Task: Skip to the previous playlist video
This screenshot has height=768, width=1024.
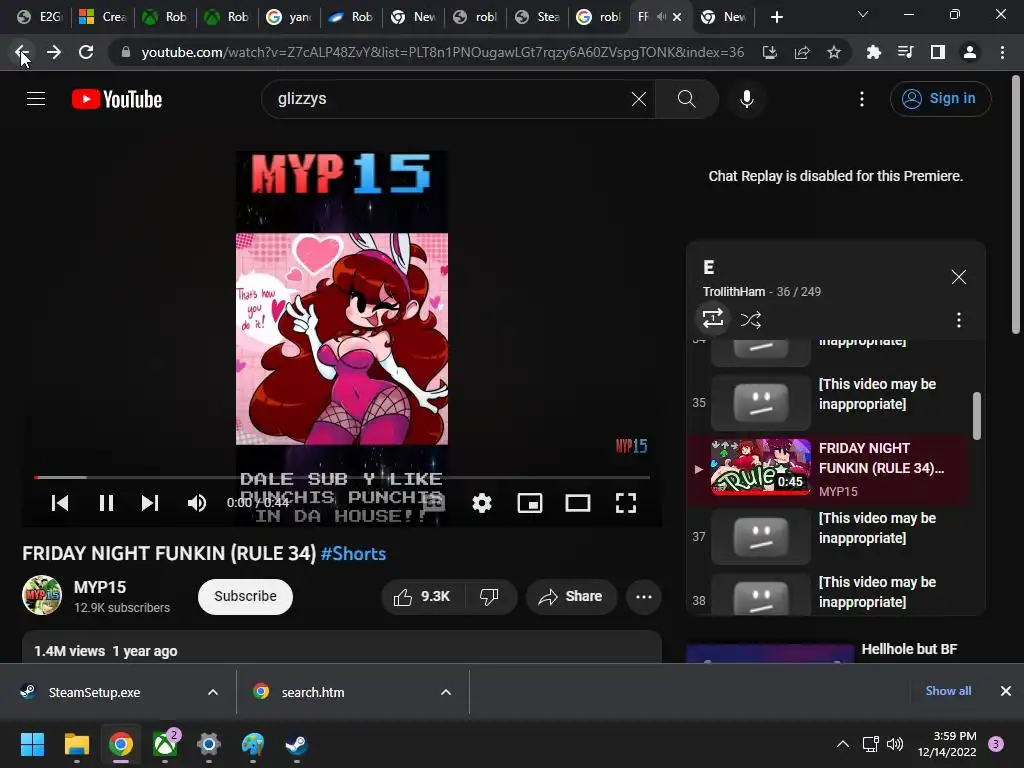Action: pos(59,503)
